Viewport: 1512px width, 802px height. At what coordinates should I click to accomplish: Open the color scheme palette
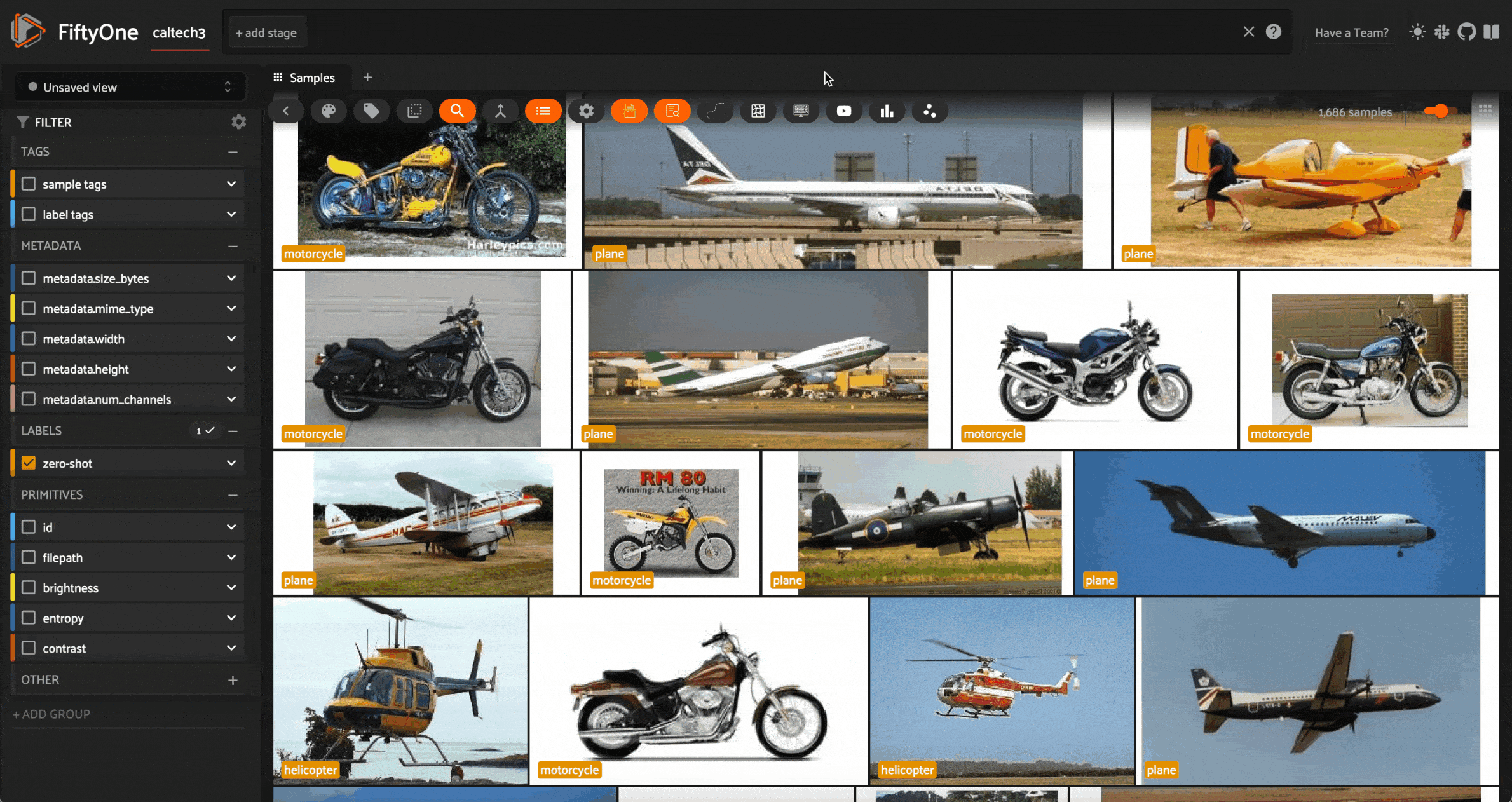(x=329, y=111)
